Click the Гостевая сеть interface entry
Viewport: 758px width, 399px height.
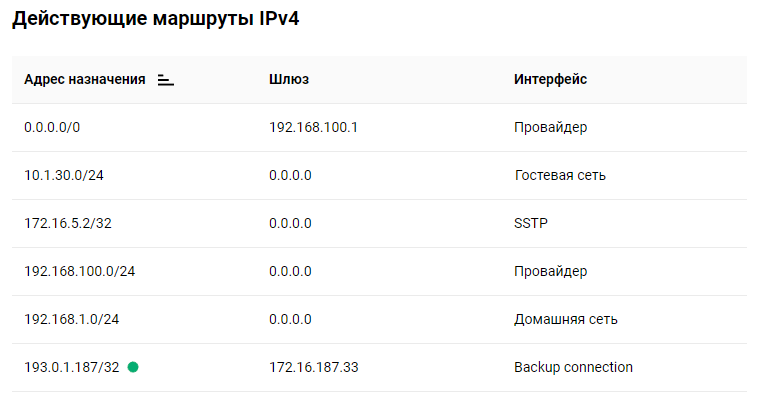560,175
